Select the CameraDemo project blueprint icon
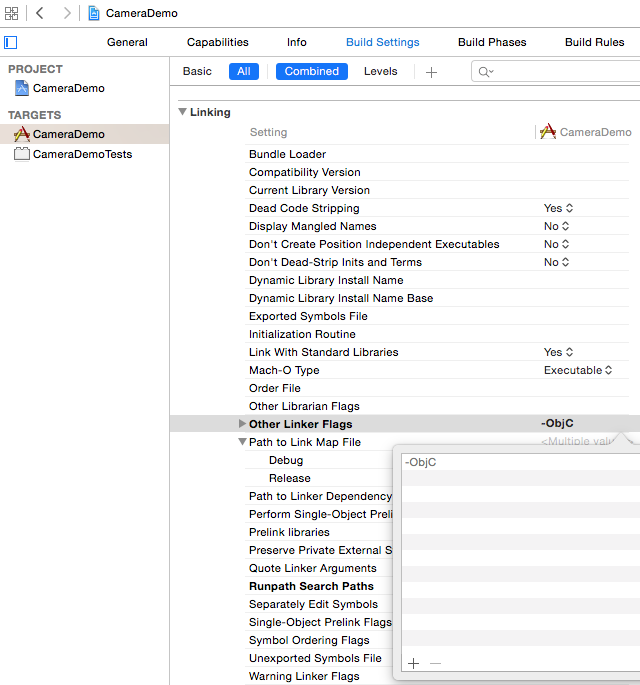 coord(22,88)
